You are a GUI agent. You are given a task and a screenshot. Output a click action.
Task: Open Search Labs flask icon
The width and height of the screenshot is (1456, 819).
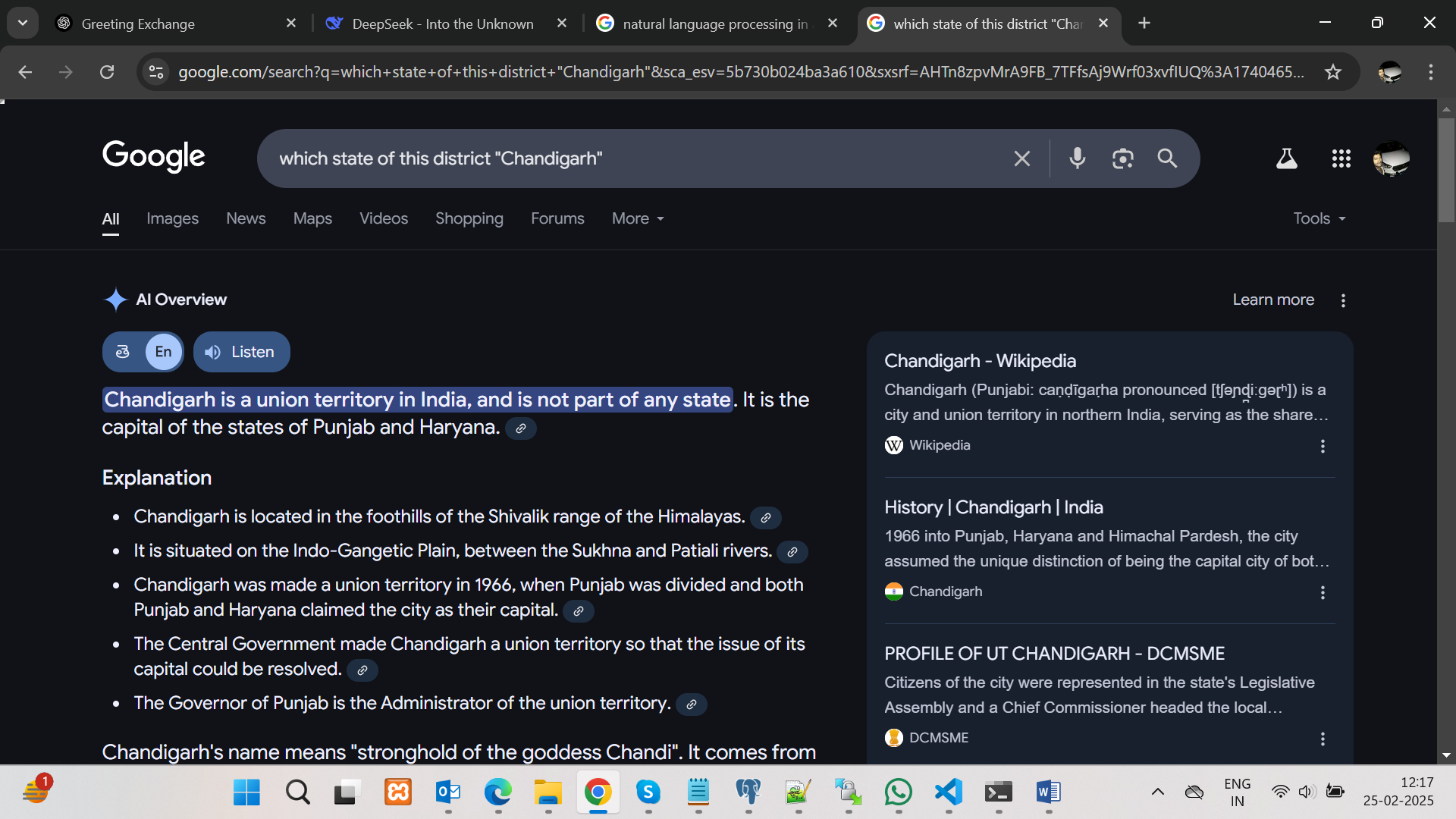click(1286, 158)
